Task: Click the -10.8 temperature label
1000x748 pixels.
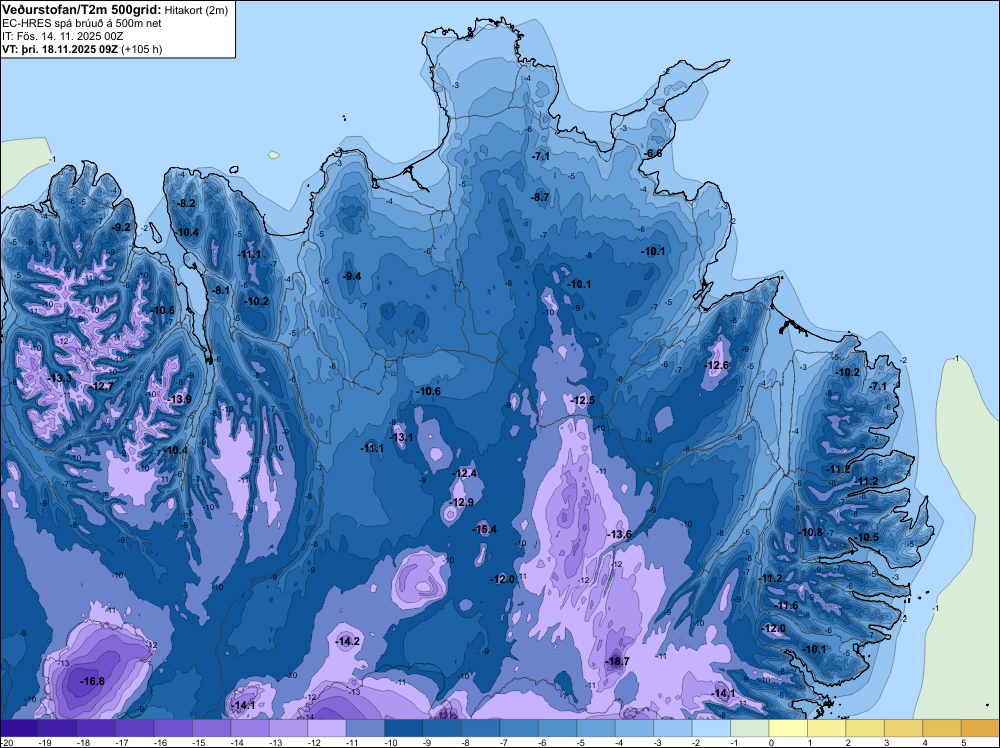Action: coord(811,532)
